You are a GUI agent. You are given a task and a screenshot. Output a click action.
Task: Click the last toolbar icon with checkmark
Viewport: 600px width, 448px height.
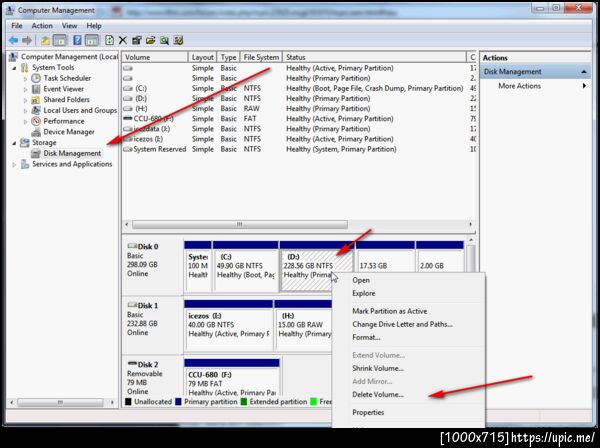tap(178, 40)
